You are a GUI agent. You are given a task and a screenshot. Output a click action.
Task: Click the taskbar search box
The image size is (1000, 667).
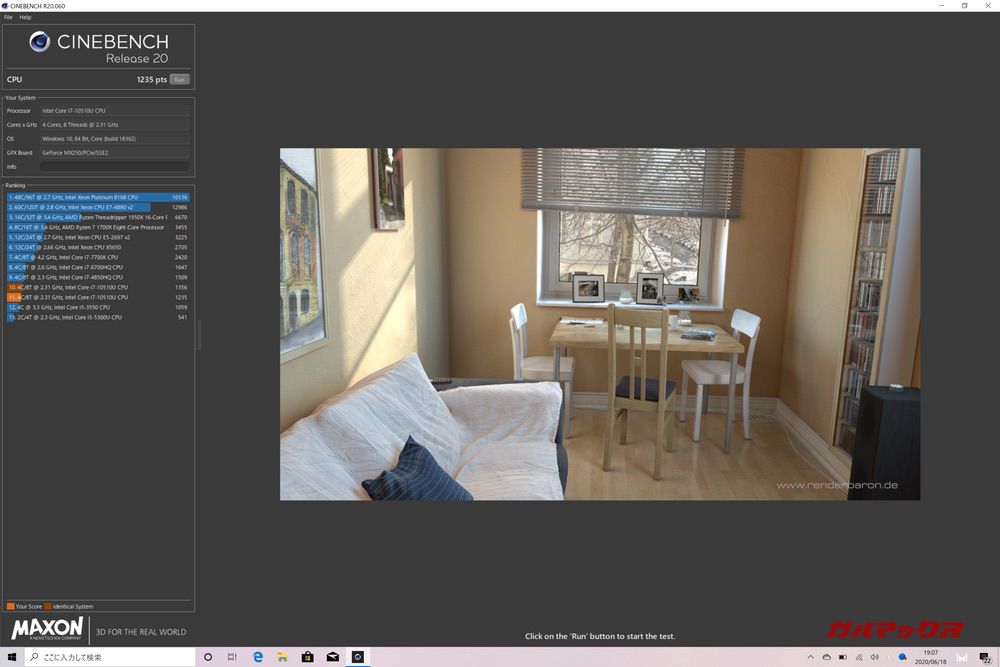click(x=110, y=657)
